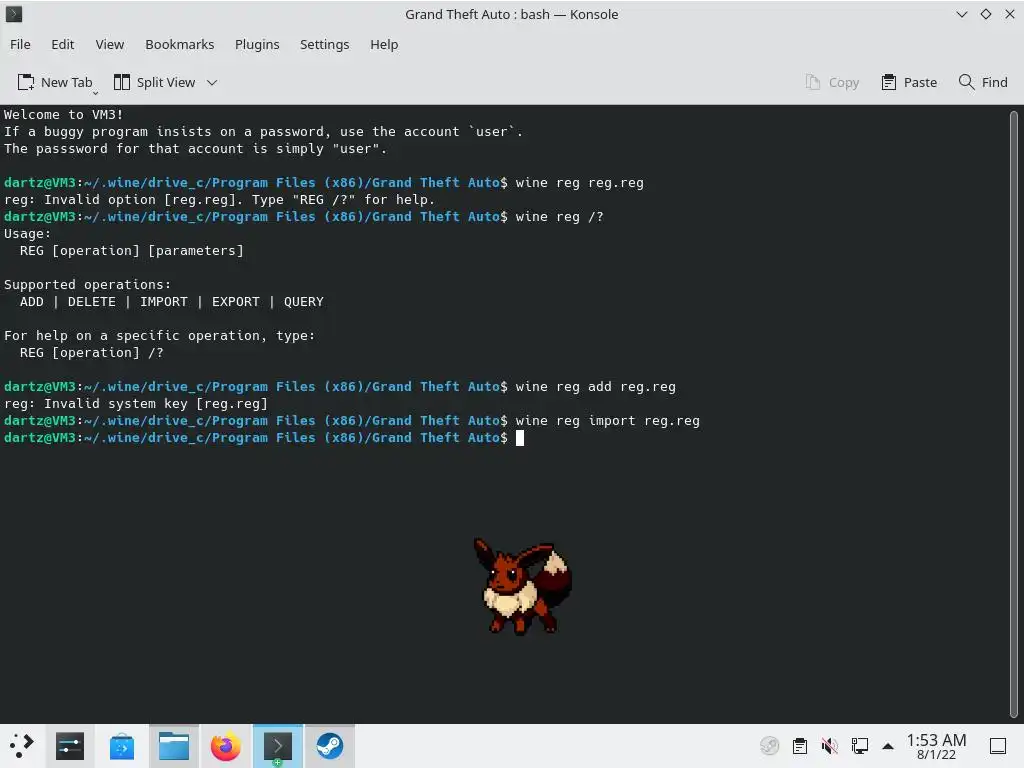Open the File menu
This screenshot has width=1024, height=768.
pos(20,44)
